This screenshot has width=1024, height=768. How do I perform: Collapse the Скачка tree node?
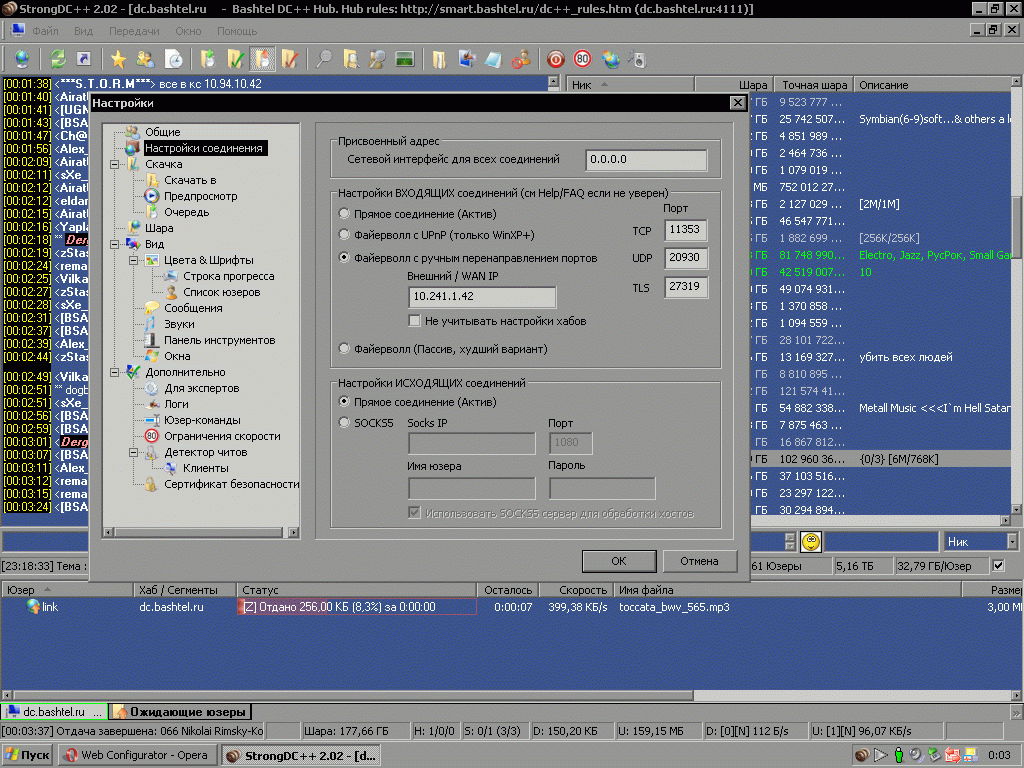115,164
